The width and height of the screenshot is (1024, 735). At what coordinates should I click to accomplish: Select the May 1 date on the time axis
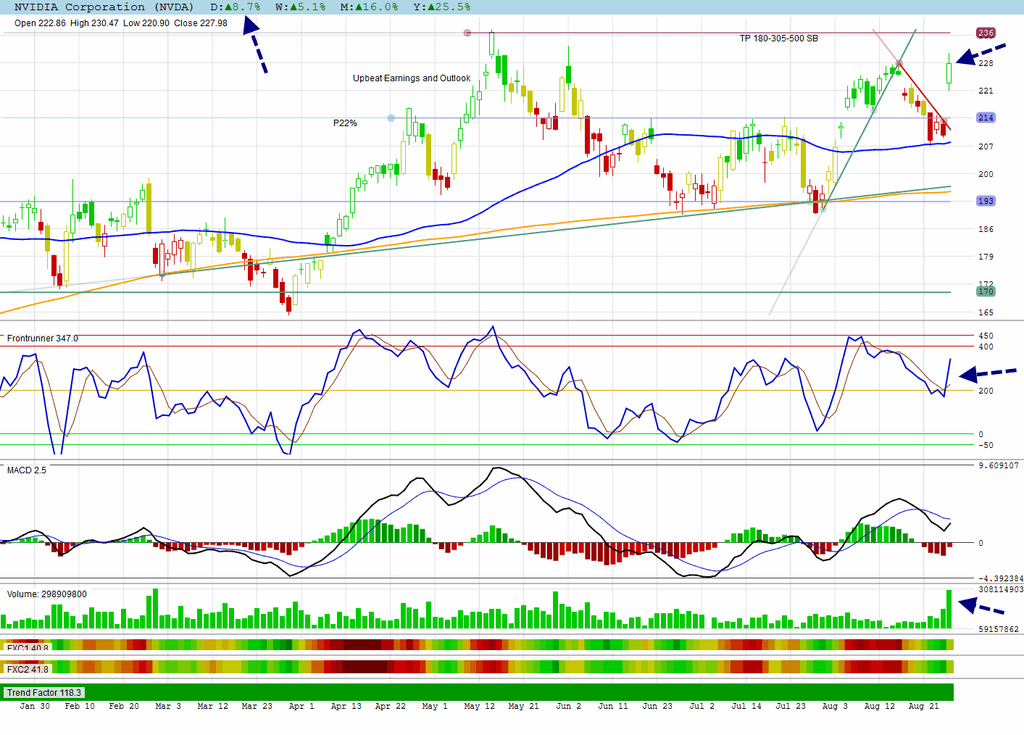point(435,706)
